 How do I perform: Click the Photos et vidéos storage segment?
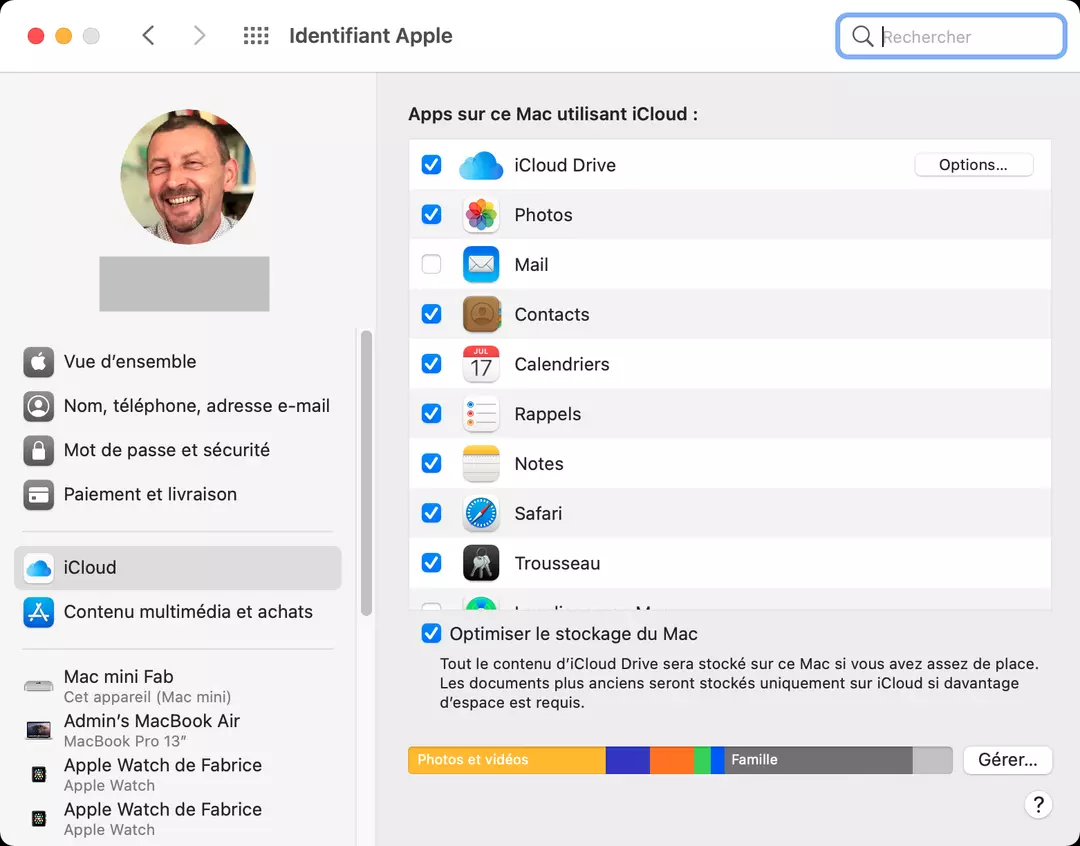tap(507, 760)
